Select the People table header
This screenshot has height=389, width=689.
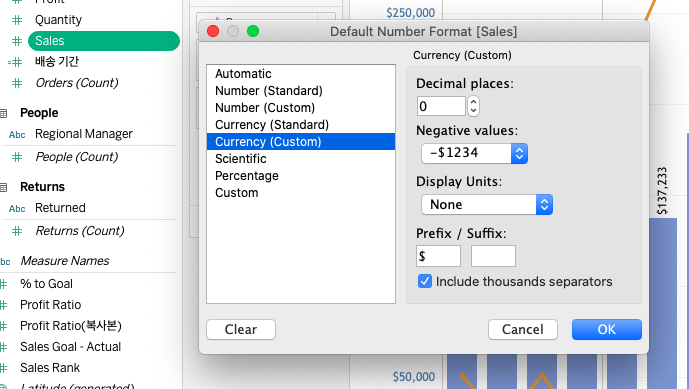(39, 113)
